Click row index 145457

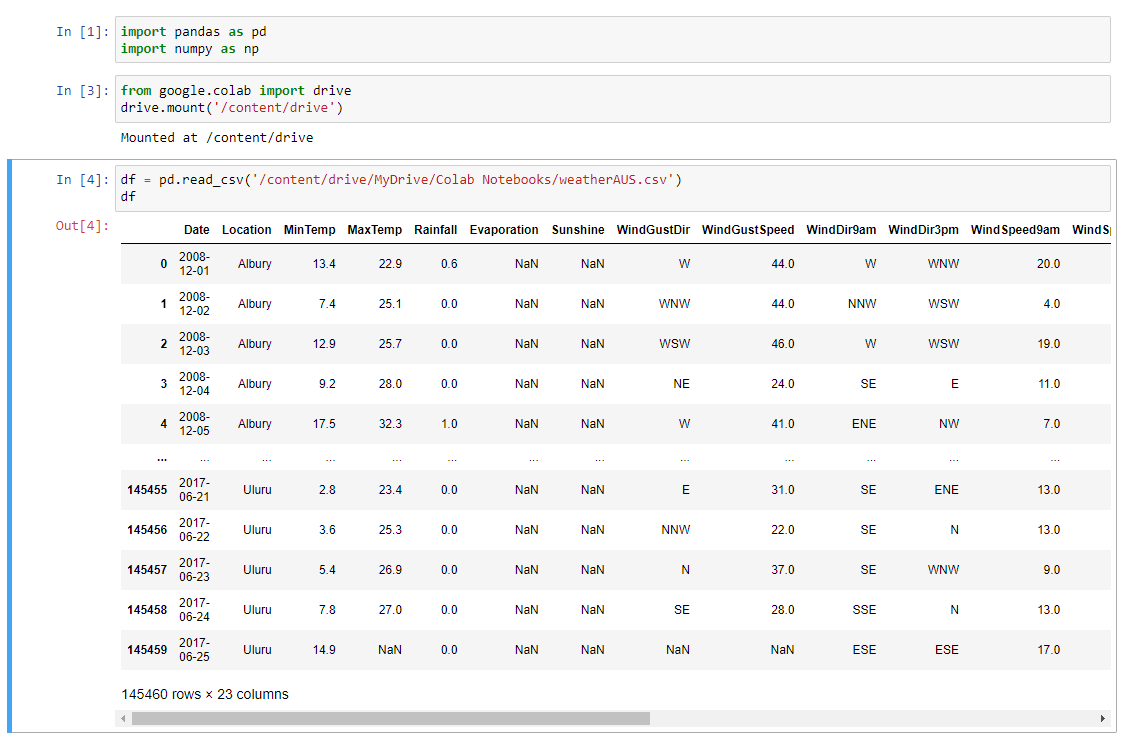[147, 570]
